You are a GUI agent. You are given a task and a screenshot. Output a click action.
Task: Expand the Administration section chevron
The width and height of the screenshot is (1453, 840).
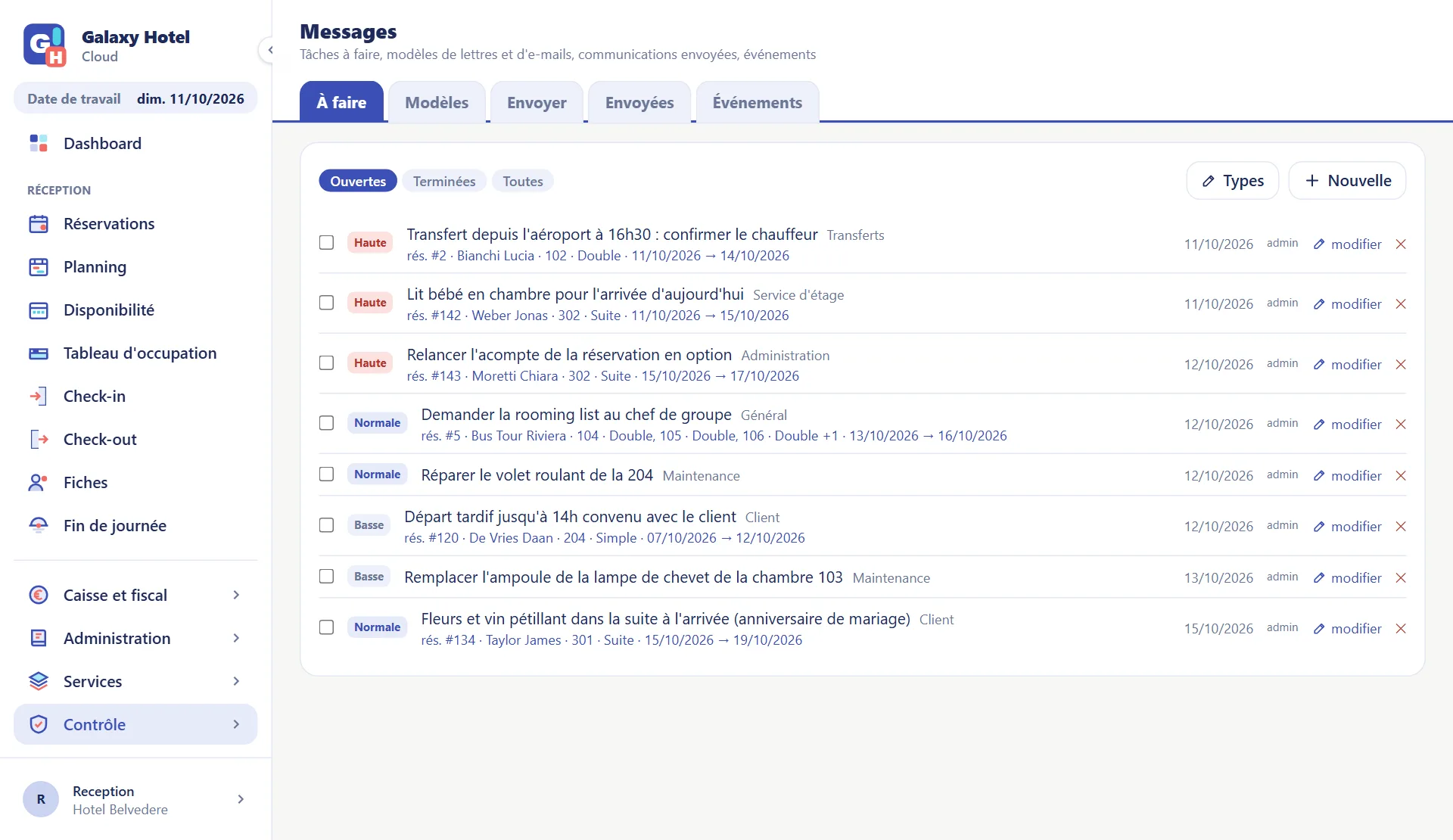coord(236,639)
